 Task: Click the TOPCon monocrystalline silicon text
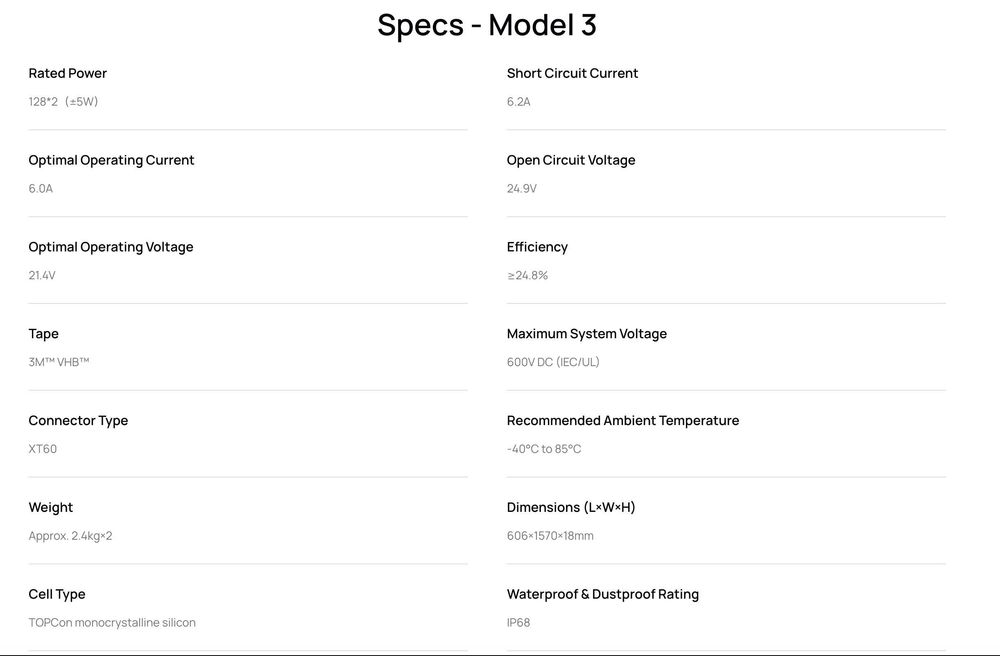pyautogui.click(x=112, y=623)
